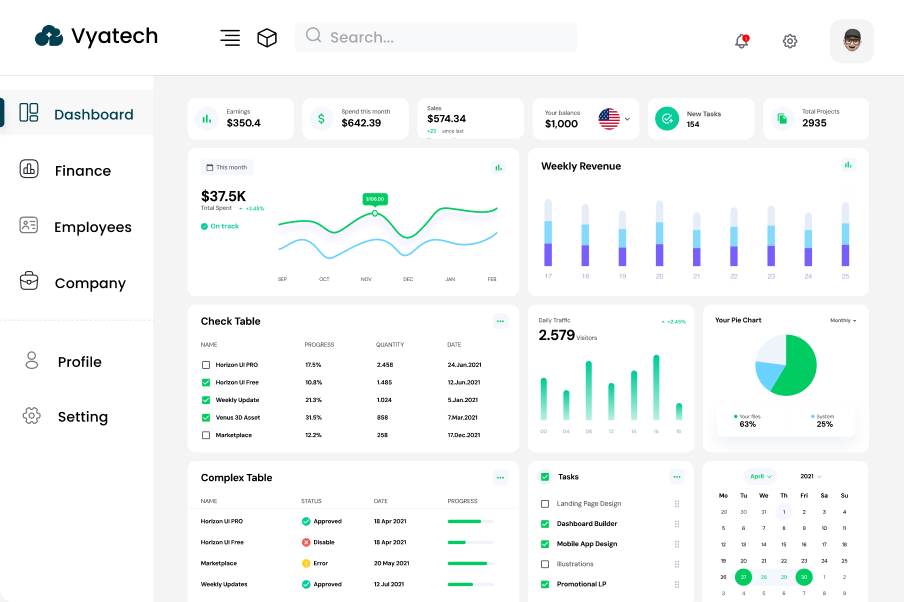The width and height of the screenshot is (904, 602).
Task: Click the STATUS column header in Complex Table
Action: click(311, 501)
